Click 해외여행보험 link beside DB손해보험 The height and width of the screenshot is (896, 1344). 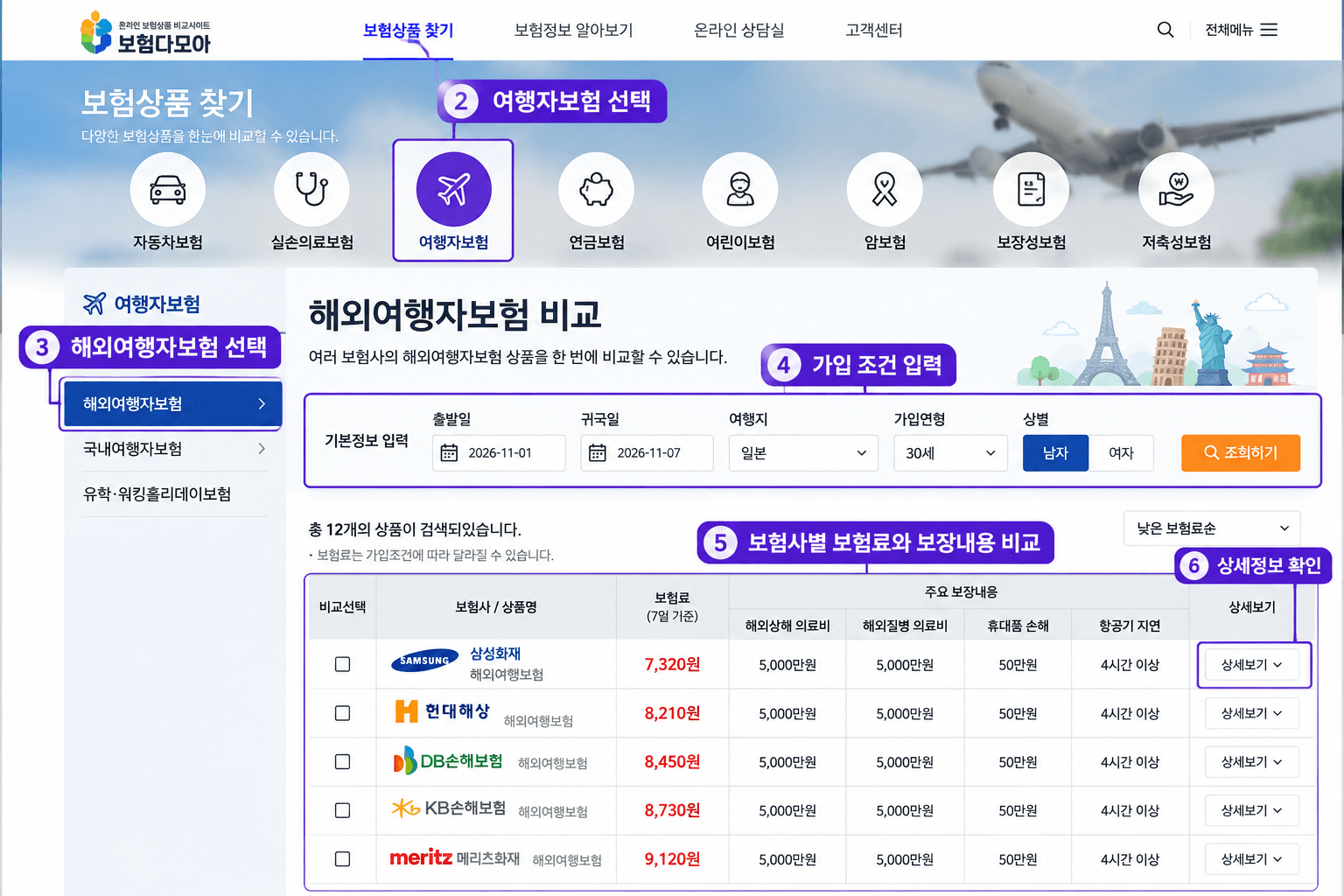(552, 763)
